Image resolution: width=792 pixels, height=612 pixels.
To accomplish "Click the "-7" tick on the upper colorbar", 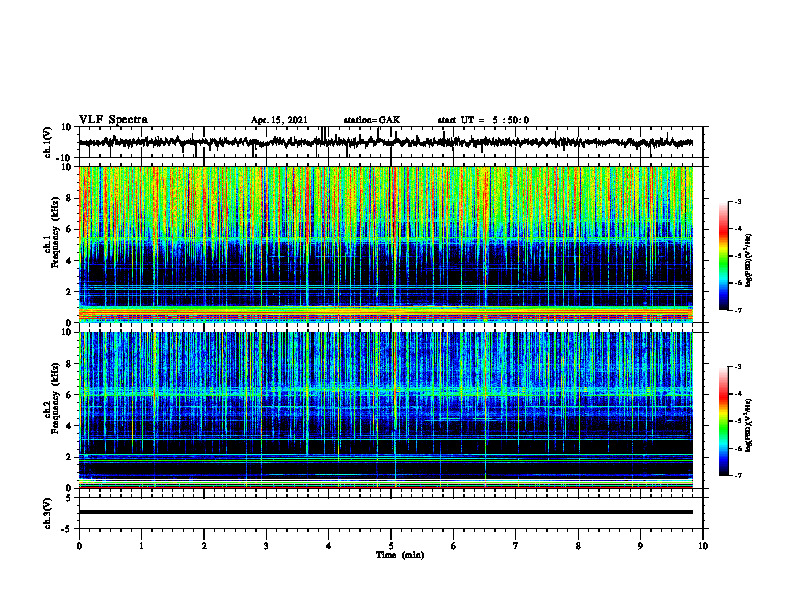I will 738,310.
